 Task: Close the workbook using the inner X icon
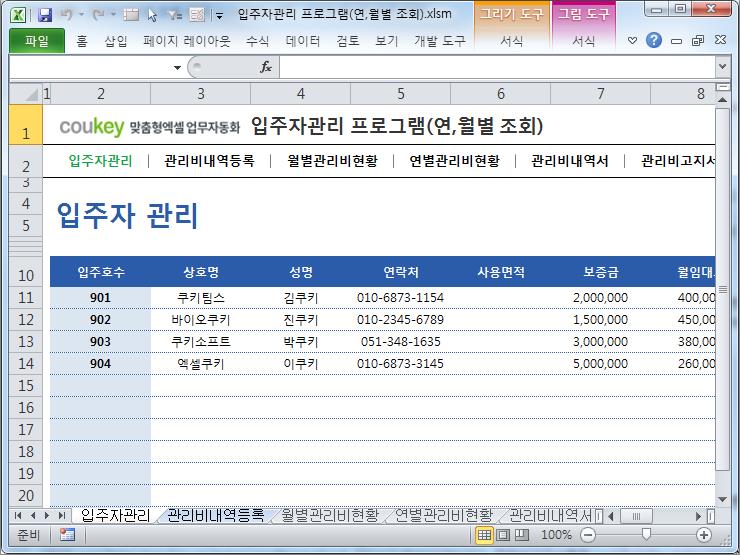click(x=720, y=40)
